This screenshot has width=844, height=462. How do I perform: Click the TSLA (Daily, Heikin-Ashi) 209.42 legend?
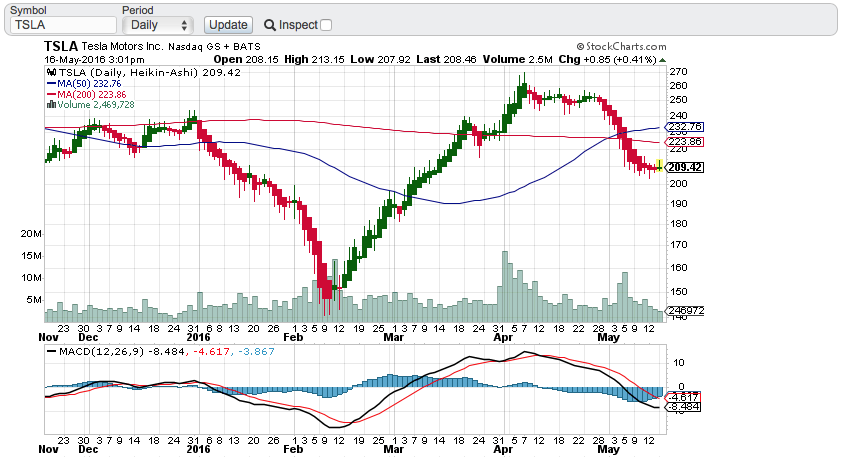pos(150,73)
